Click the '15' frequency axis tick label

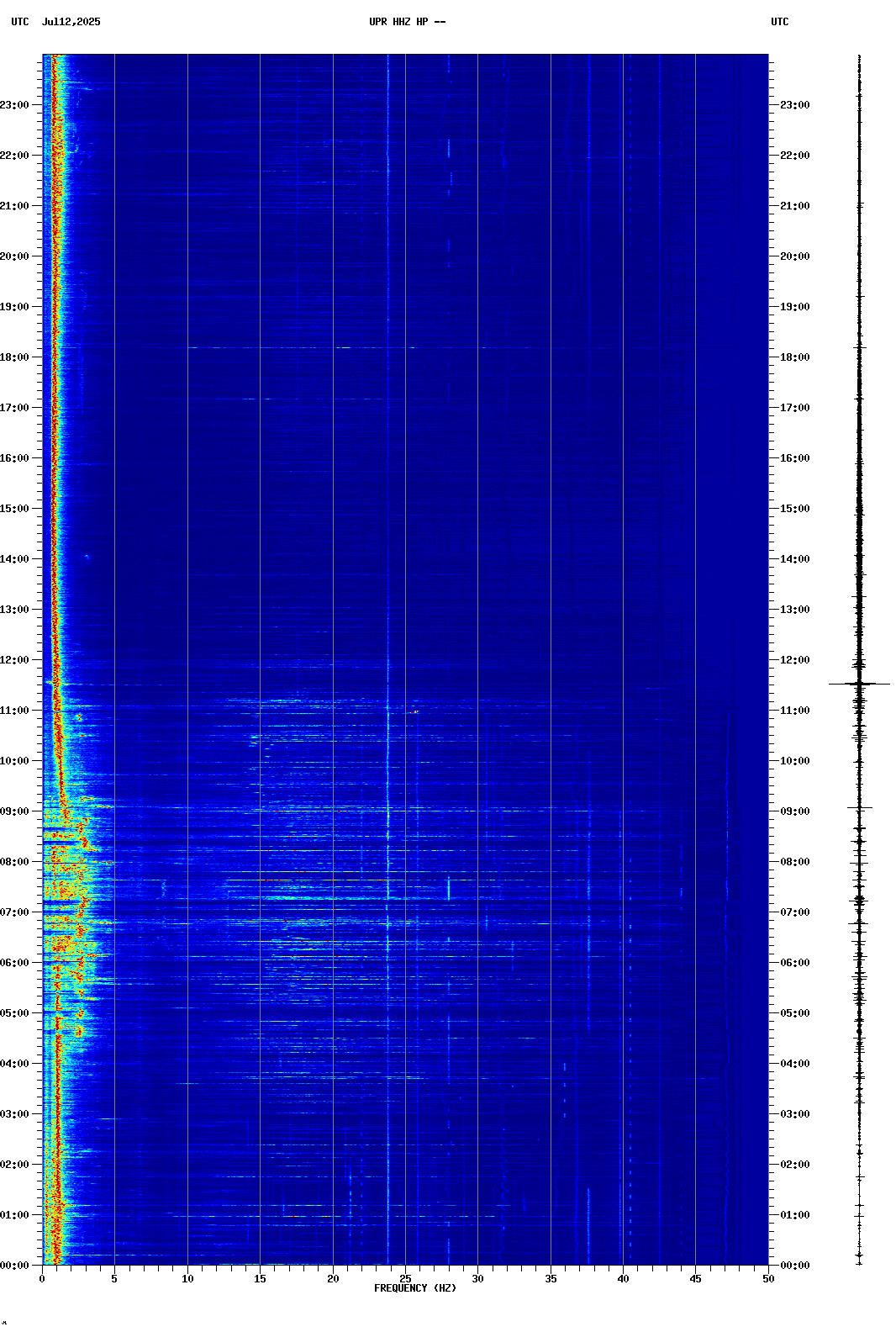point(260,1279)
